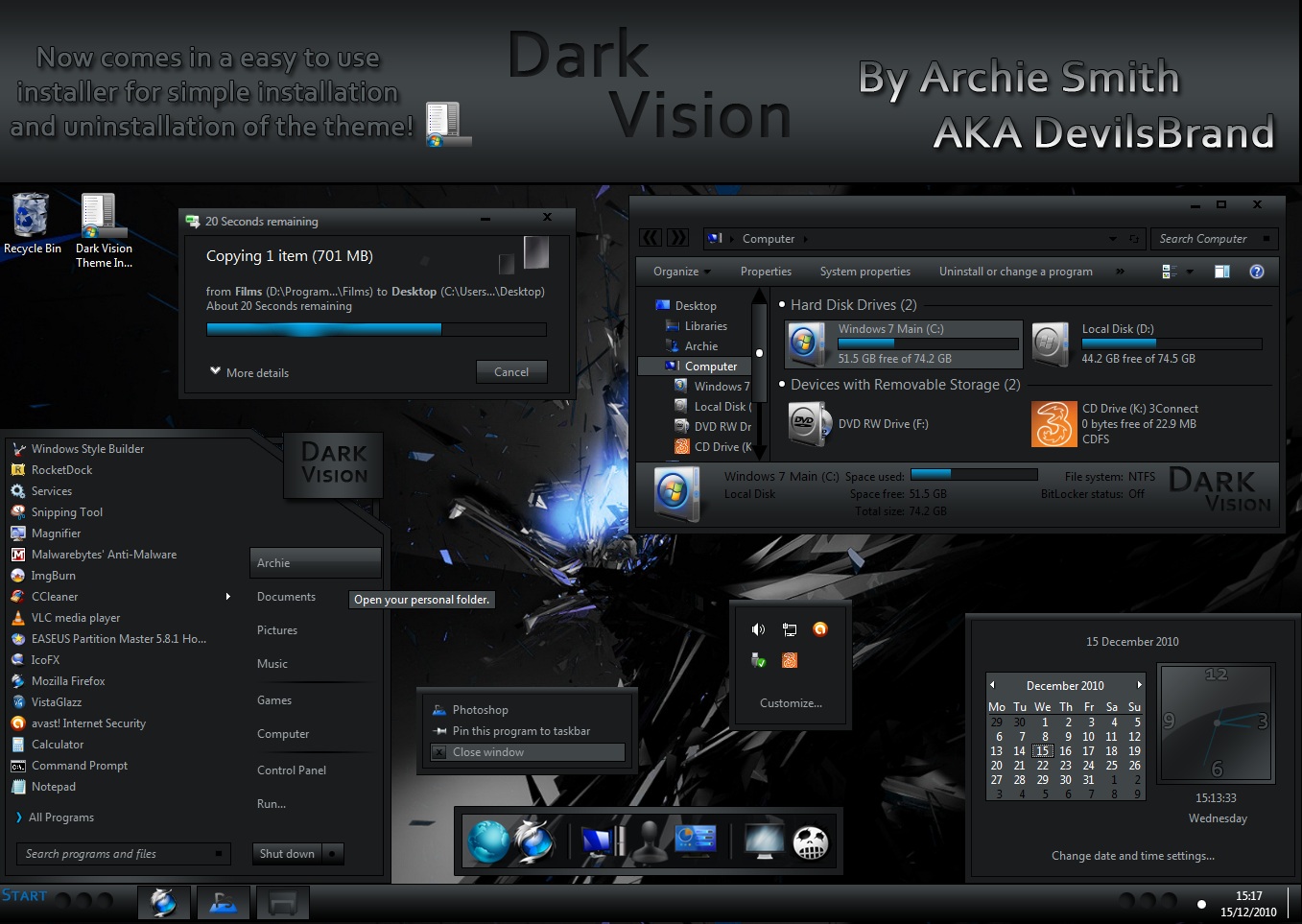Open the view options dropdown arrow
Image resolution: width=1302 pixels, height=924 pixels.
[1190, 272]
